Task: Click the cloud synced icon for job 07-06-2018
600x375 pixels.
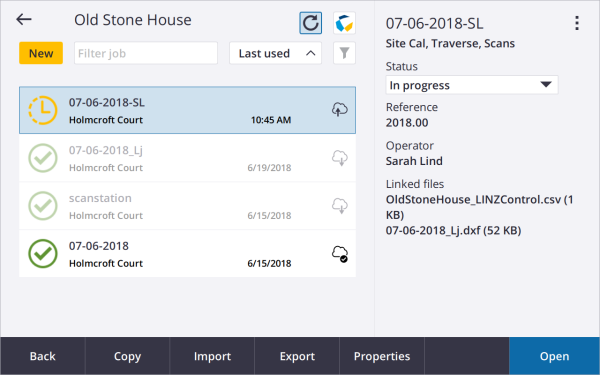Action: (x=339, y=254)
